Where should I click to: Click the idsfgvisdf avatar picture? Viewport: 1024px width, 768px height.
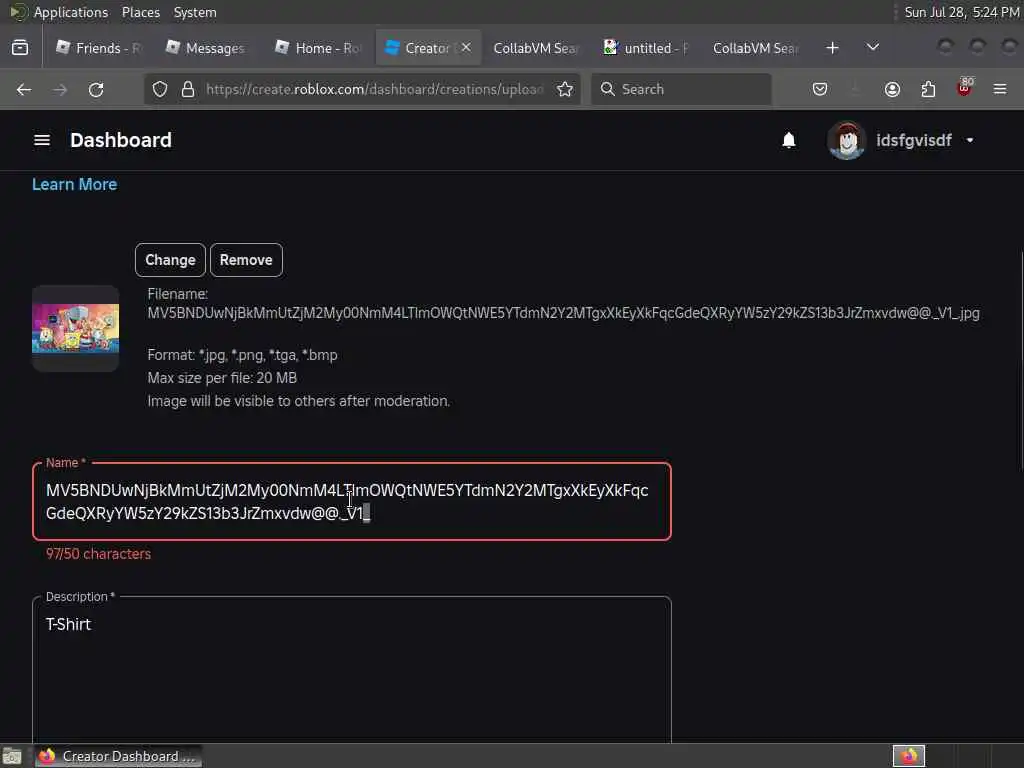click(846, 140)
